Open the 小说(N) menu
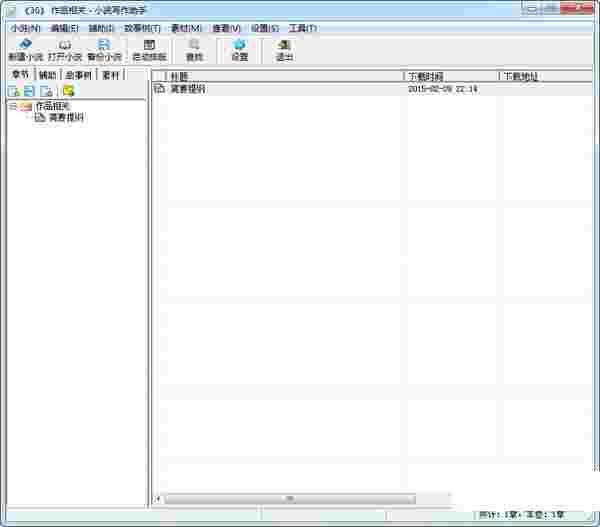 point(25,28)
